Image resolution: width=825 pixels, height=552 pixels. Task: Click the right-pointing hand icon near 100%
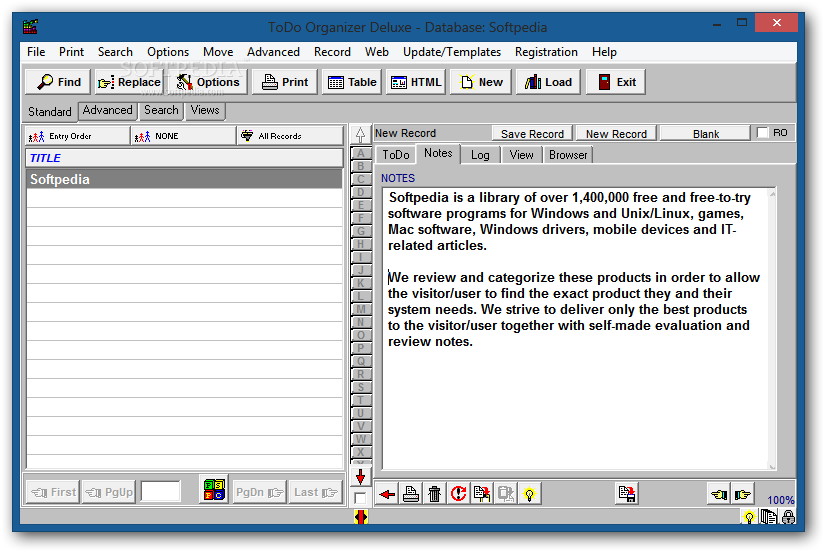(x=742, y=494)
